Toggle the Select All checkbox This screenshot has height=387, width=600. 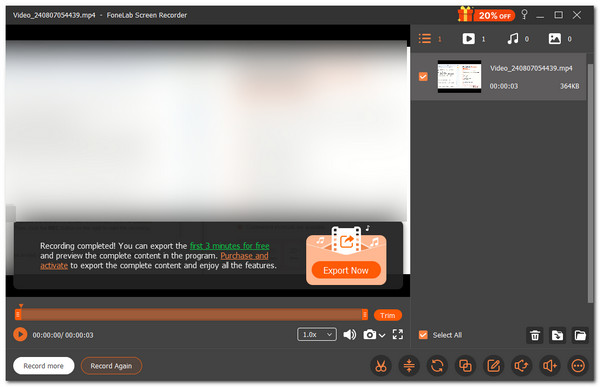[x=423, y=335]
